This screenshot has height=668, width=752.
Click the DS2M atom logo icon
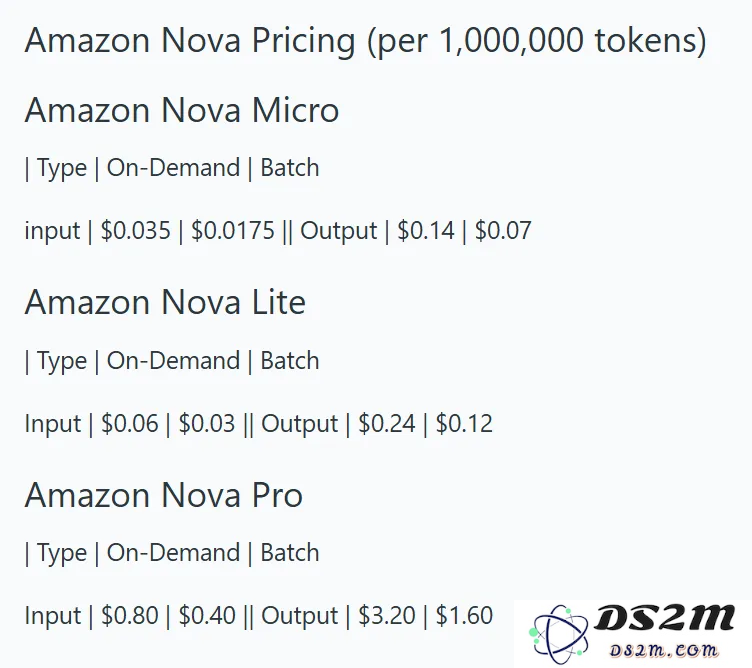click(x=558, y=634)
